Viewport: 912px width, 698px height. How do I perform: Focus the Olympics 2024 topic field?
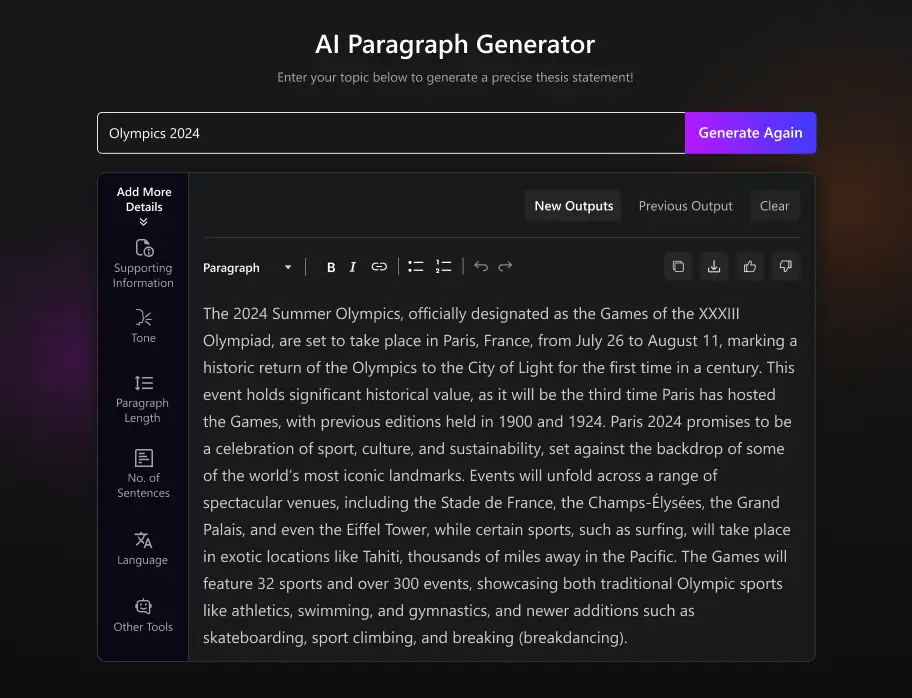(391, 133)
